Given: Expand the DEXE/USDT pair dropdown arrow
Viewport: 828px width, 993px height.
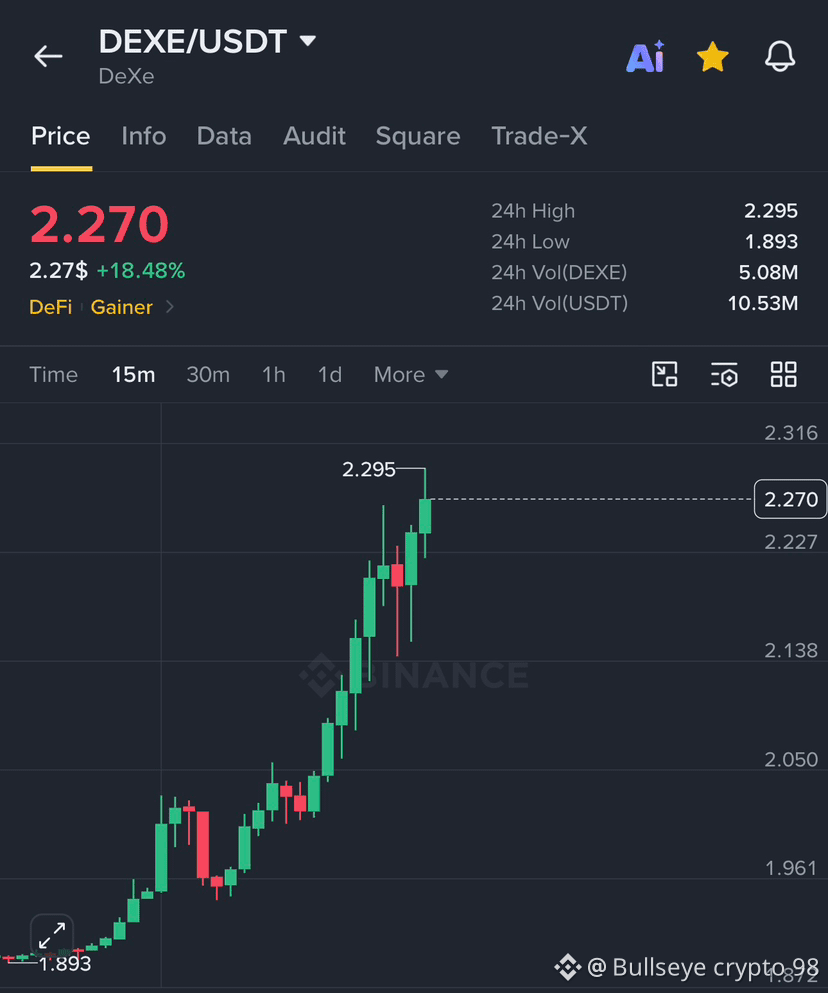Looking at the screenshot, I should click(308, 41).
